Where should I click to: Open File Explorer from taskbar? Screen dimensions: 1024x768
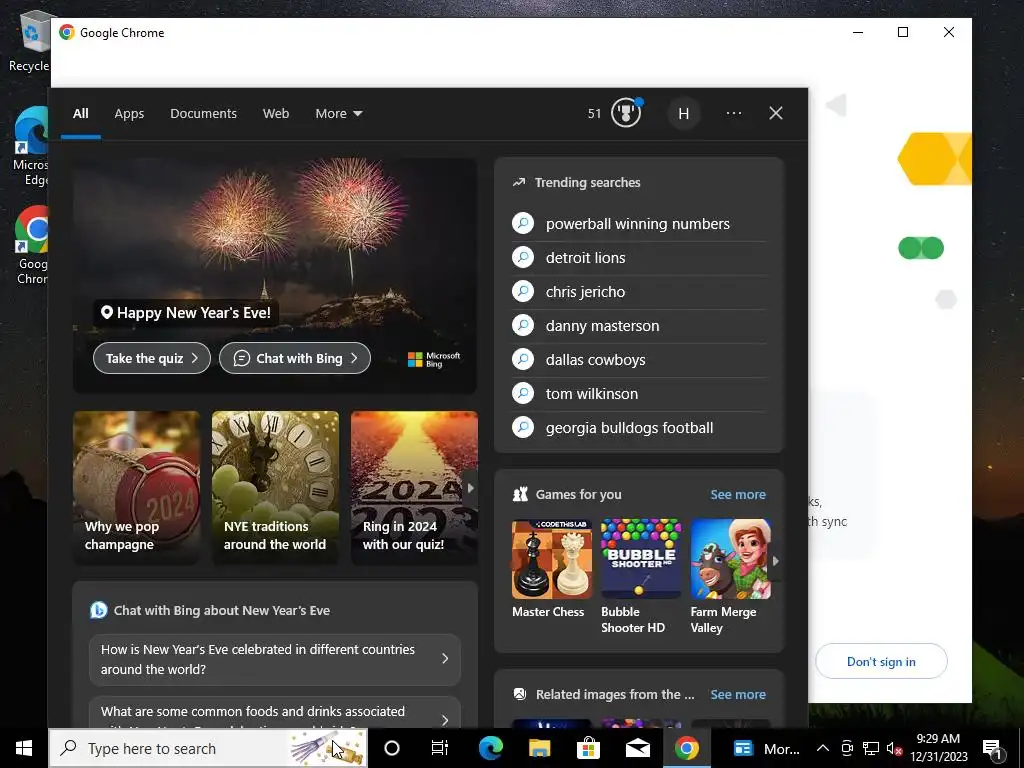(539, 748)
